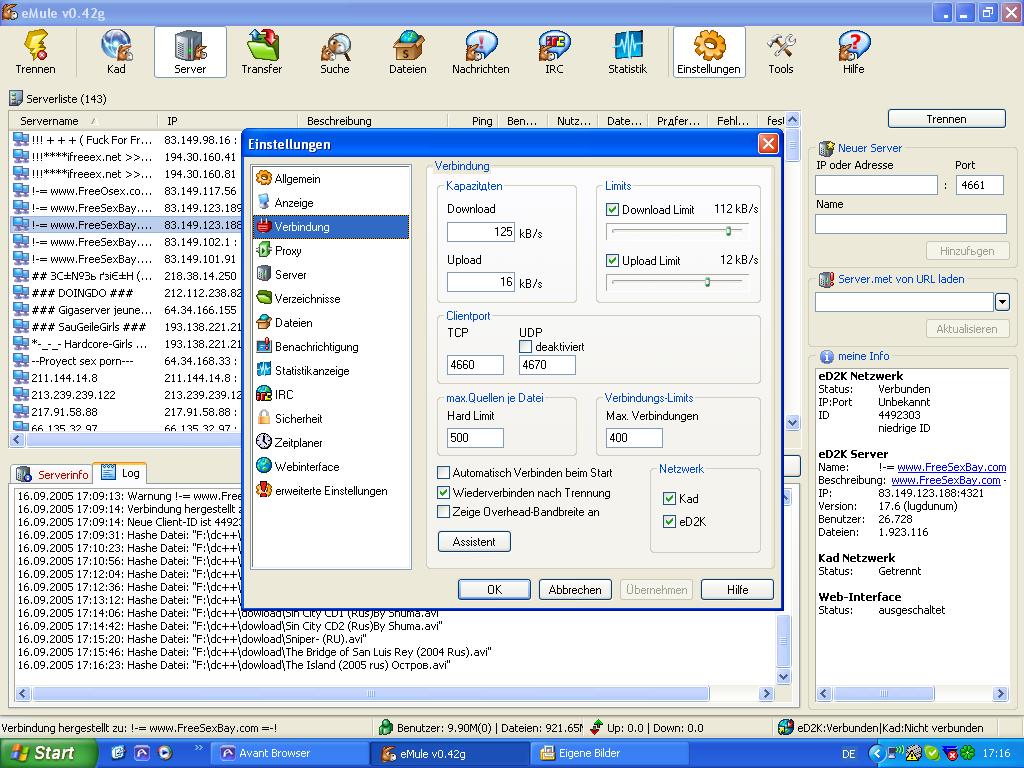The height and width of the screenshot is (768, 1024).
Task: Open the Hilfe toolbar icon
Action: 854,52
